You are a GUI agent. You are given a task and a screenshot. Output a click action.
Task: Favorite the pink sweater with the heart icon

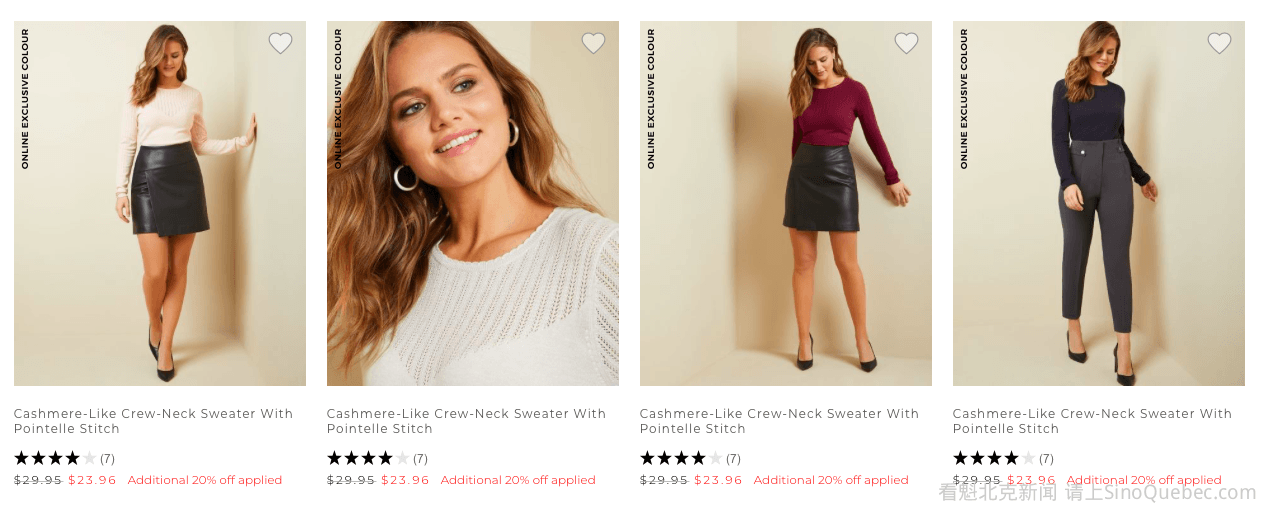click(x=280, y=43)
